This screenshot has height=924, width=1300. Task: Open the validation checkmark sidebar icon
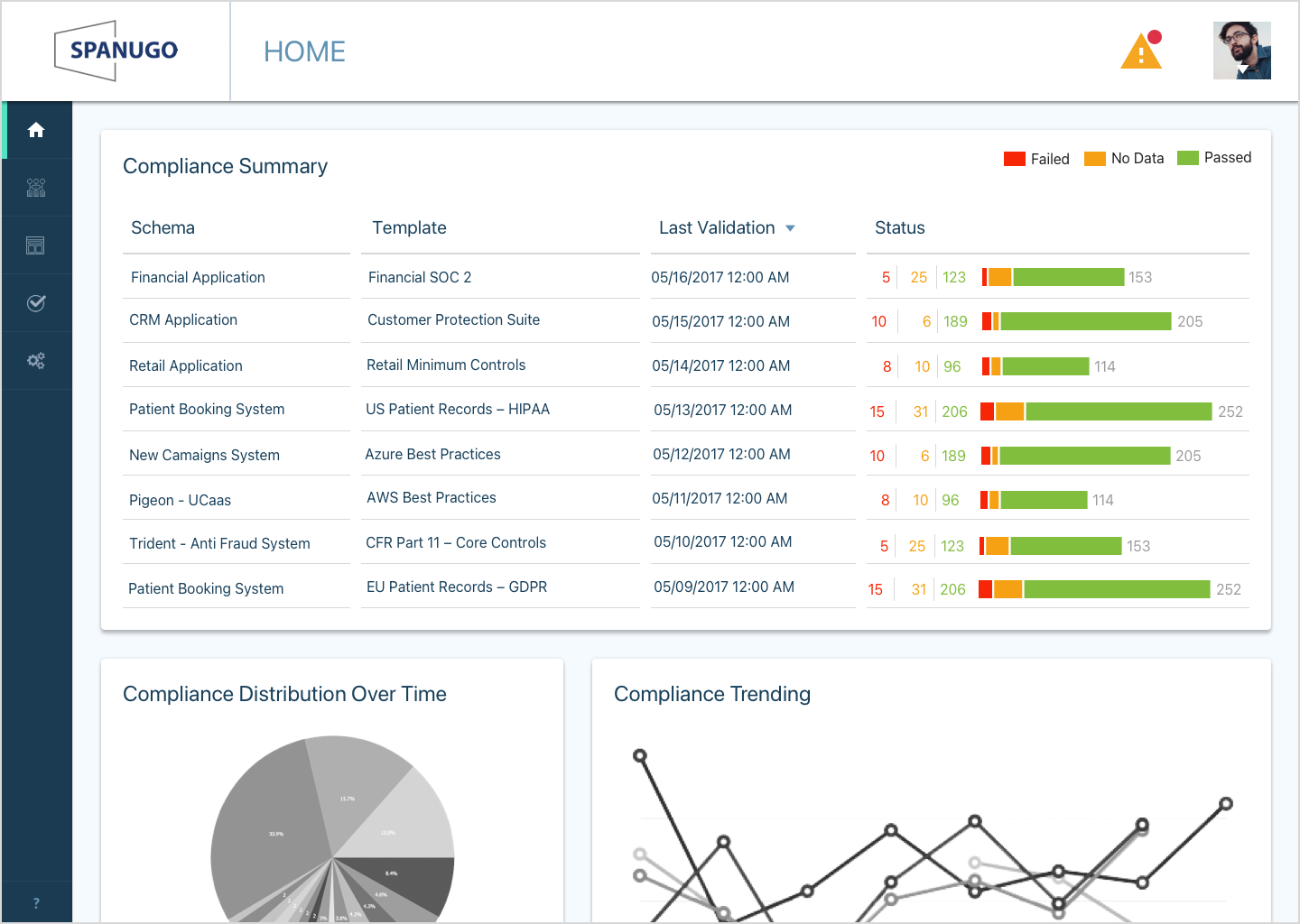point(36,303)
